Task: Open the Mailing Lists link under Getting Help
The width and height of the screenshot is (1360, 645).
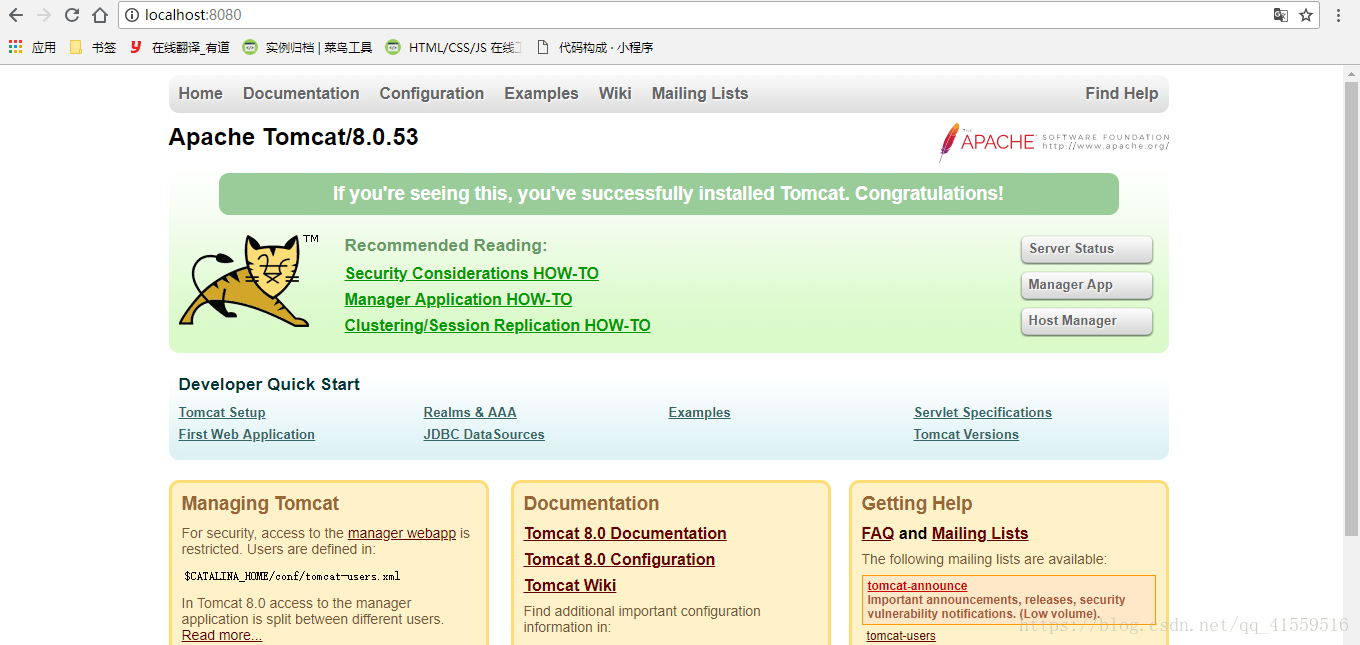Action: coord(980,534)
